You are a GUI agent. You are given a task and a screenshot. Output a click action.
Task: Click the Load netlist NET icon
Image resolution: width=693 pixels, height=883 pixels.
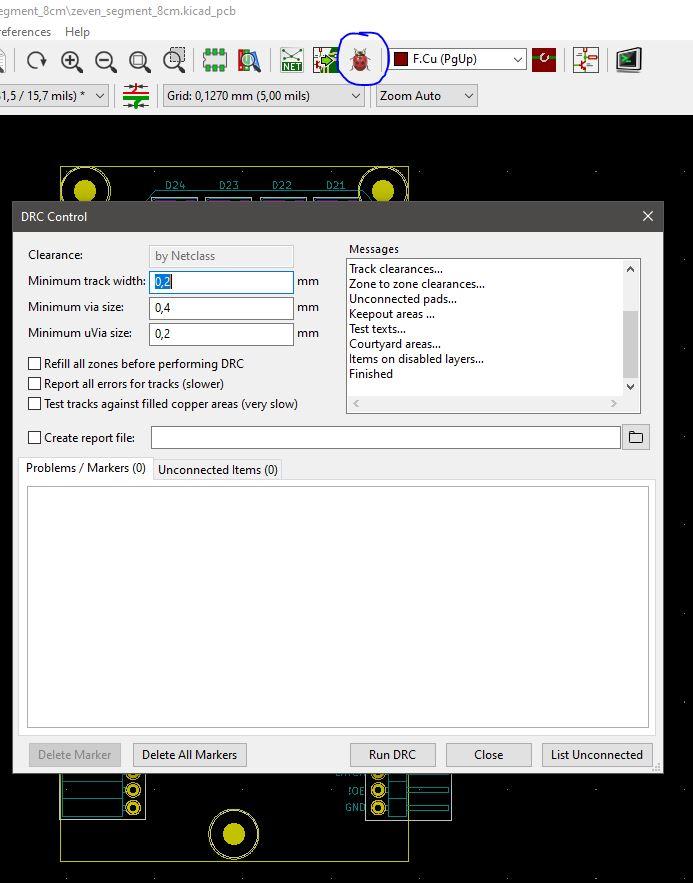point(292,60)
